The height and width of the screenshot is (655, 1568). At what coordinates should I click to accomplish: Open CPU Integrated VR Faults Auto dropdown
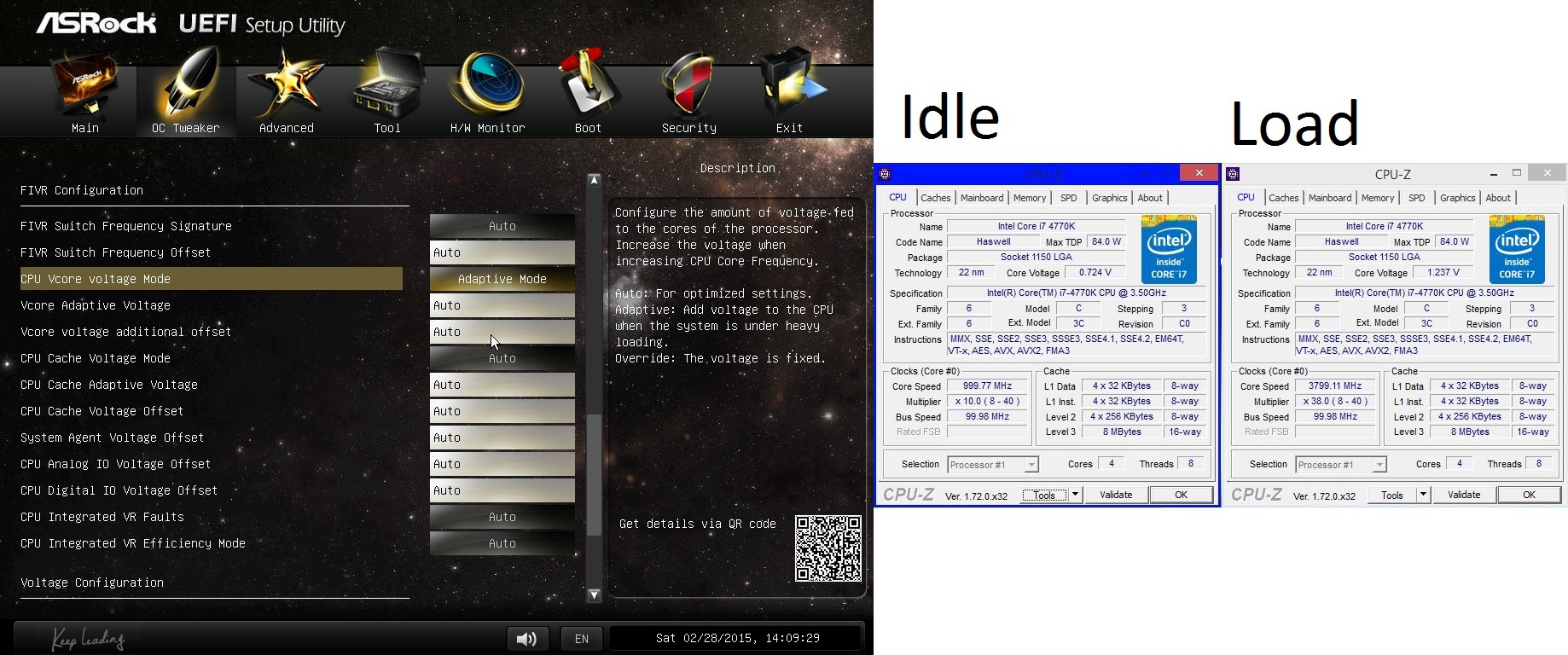click(502, 517)
